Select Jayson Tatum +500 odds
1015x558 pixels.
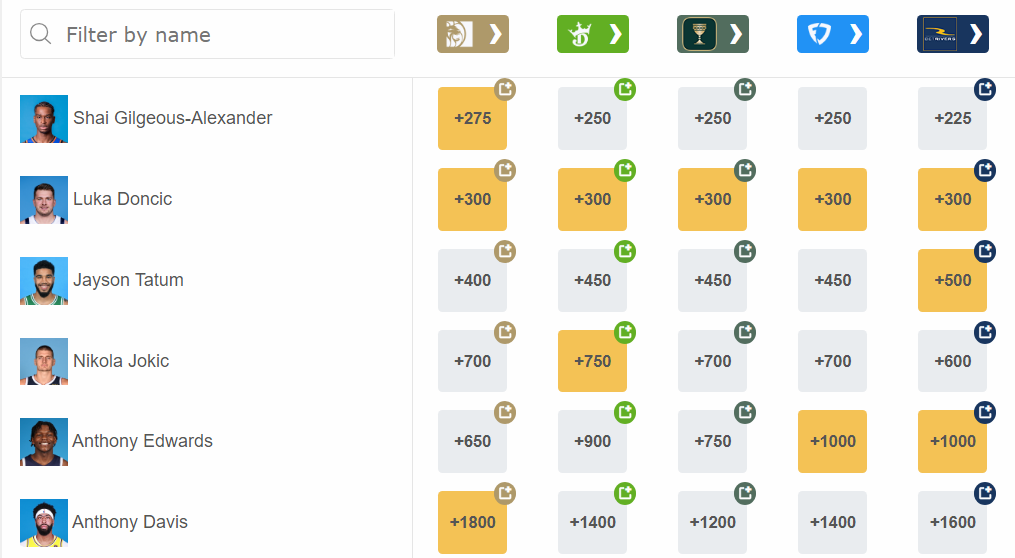click(x=952, y=280)
